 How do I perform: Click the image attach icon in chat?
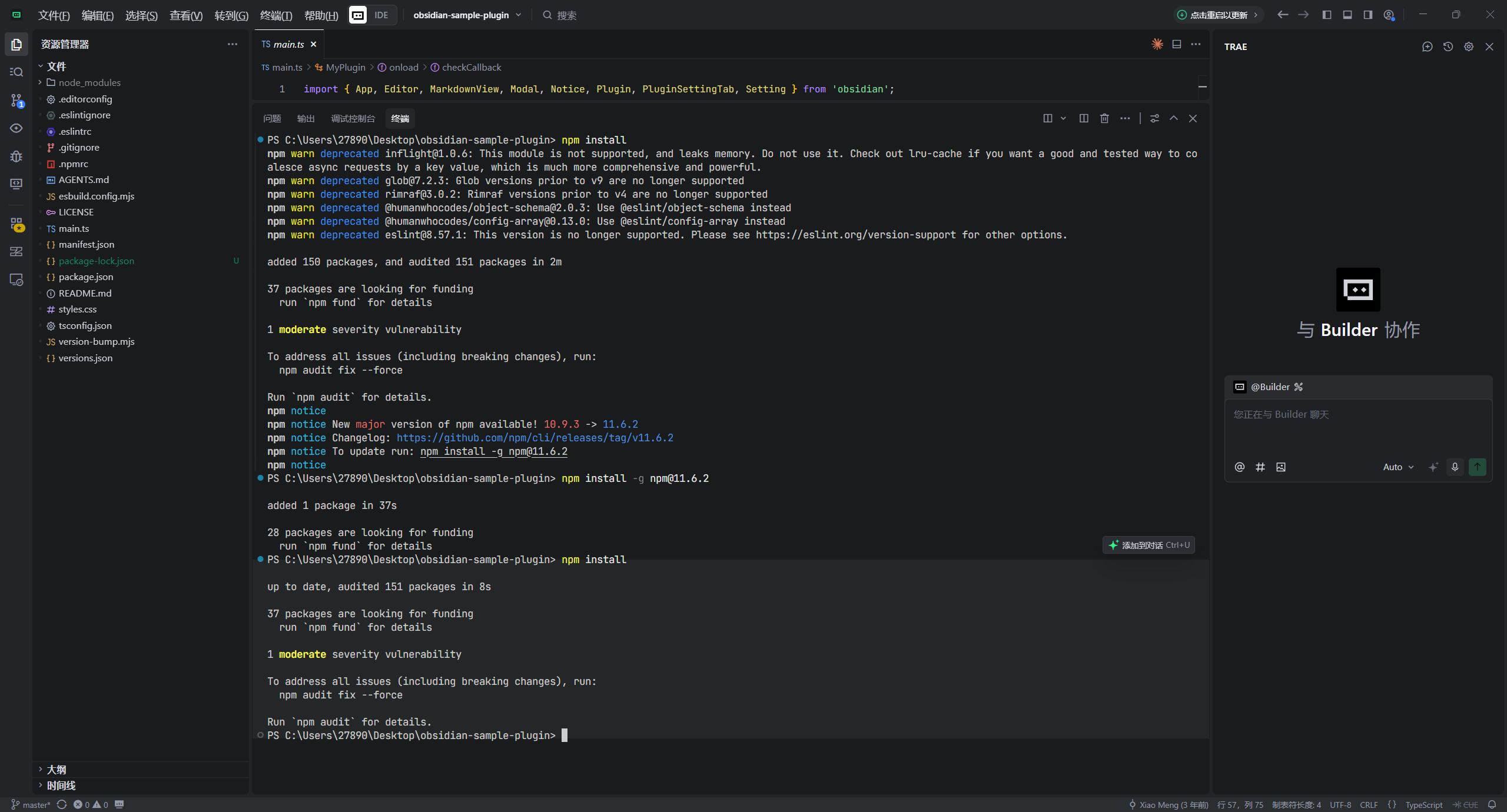1280,467
